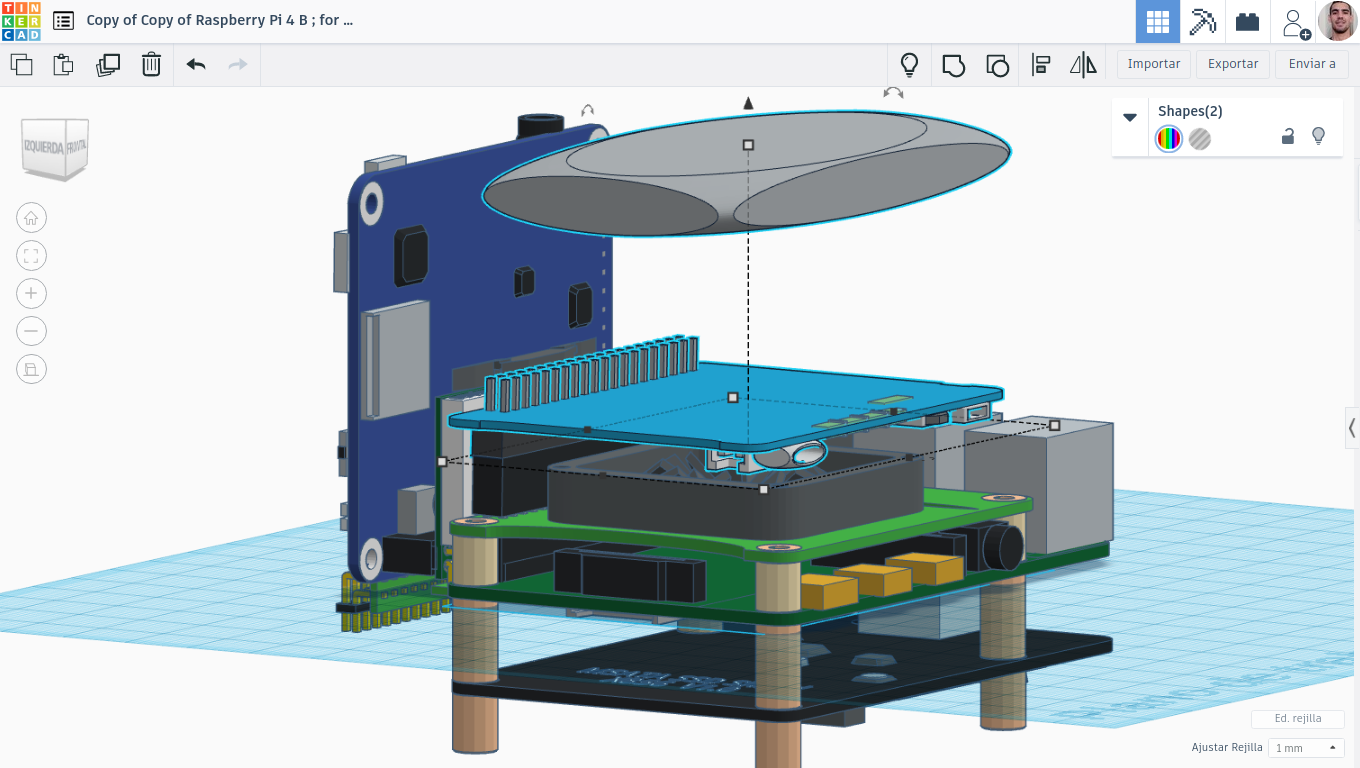
Task: Duplicate and repeat the selection
Action: pyautogui.click(x=108, y=65)
